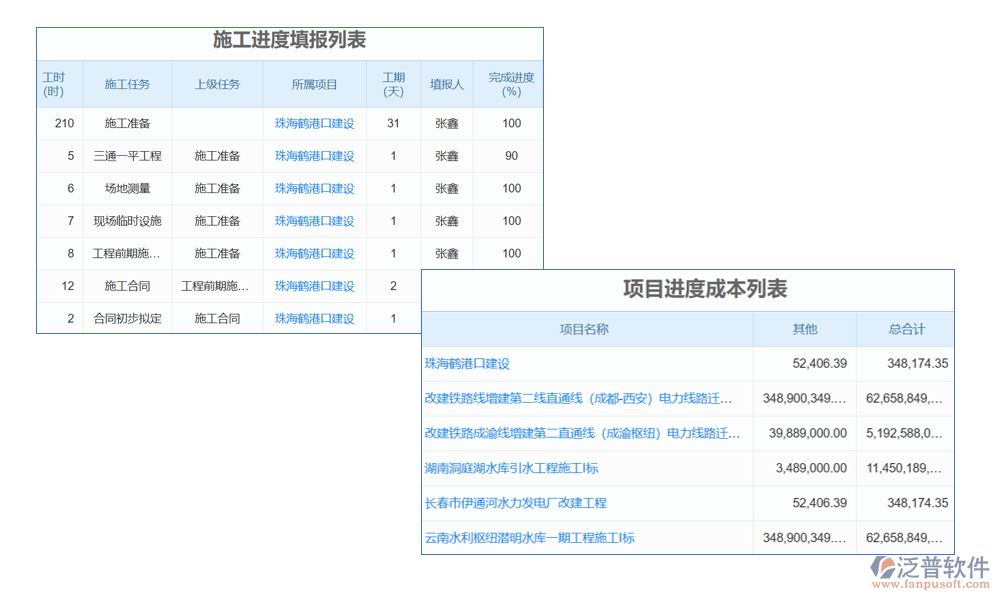This screenshot has width=1000, height=600.
Task: Sort by 总合计 column header
Action: pos(906,329)
